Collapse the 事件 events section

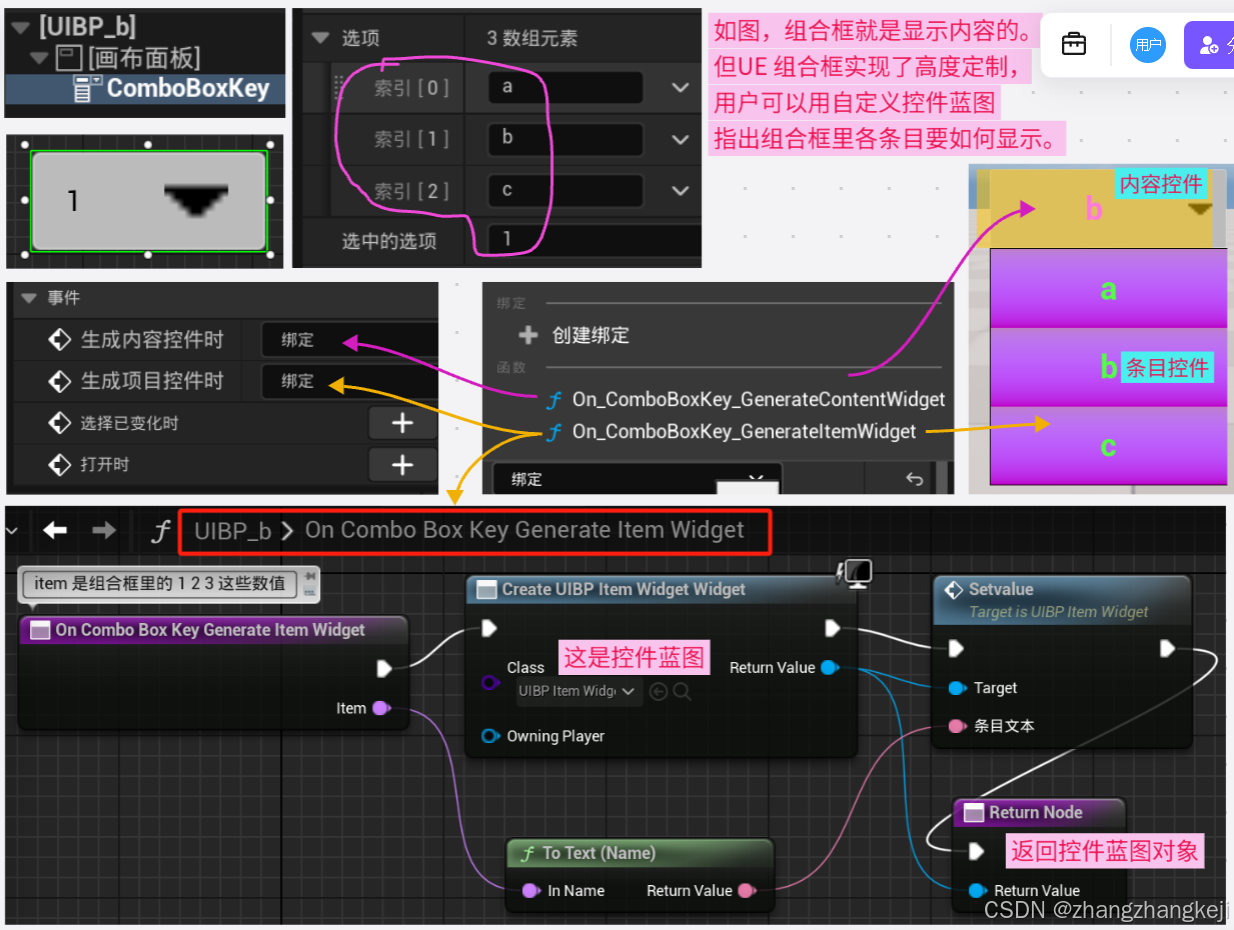pyautogui.click(x=27, y=298)
